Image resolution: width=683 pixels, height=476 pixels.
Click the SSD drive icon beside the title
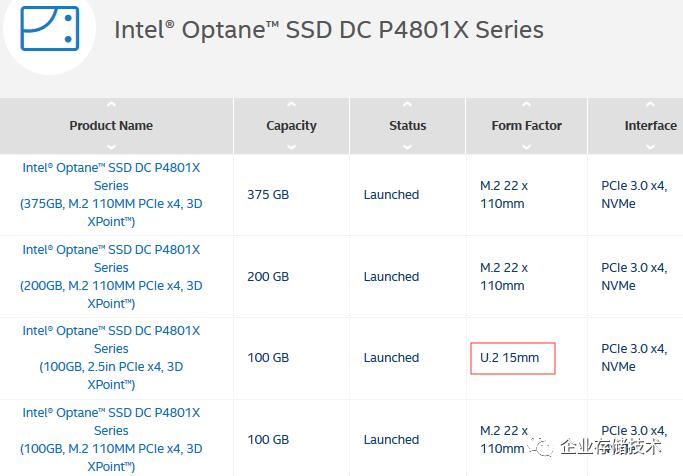pyautogui.click(x=49, y=28)
